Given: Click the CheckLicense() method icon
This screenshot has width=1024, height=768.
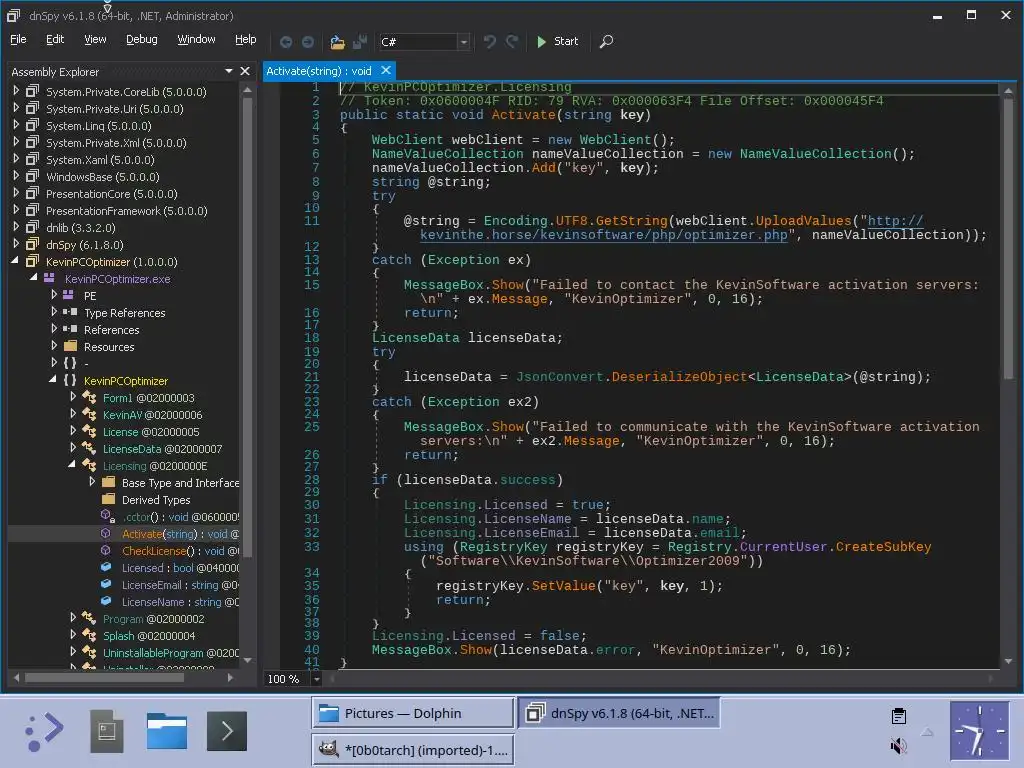Looking at the screenshot, I should click(106, 551).
